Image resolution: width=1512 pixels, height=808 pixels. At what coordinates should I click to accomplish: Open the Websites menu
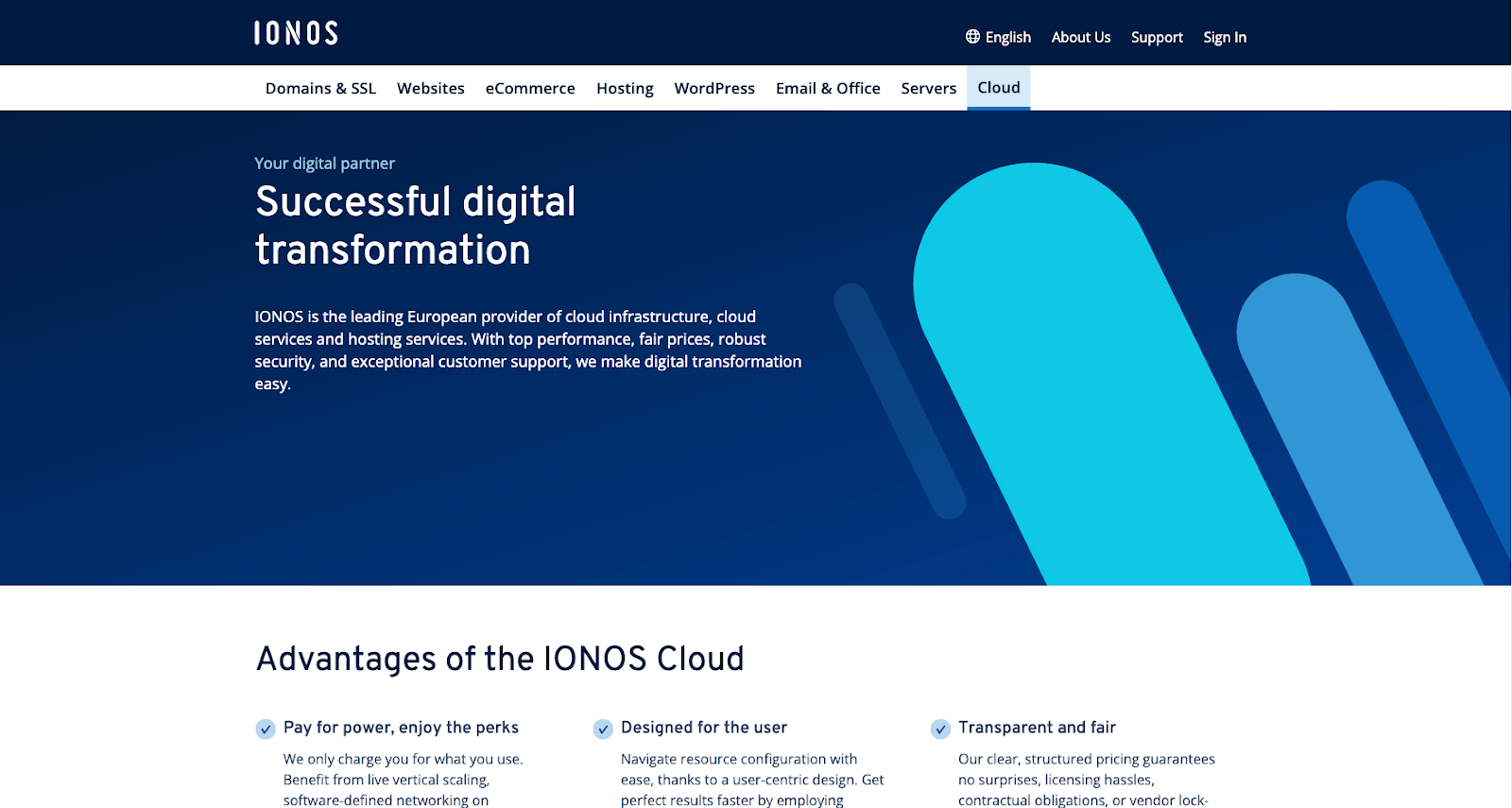pos(431,88)
